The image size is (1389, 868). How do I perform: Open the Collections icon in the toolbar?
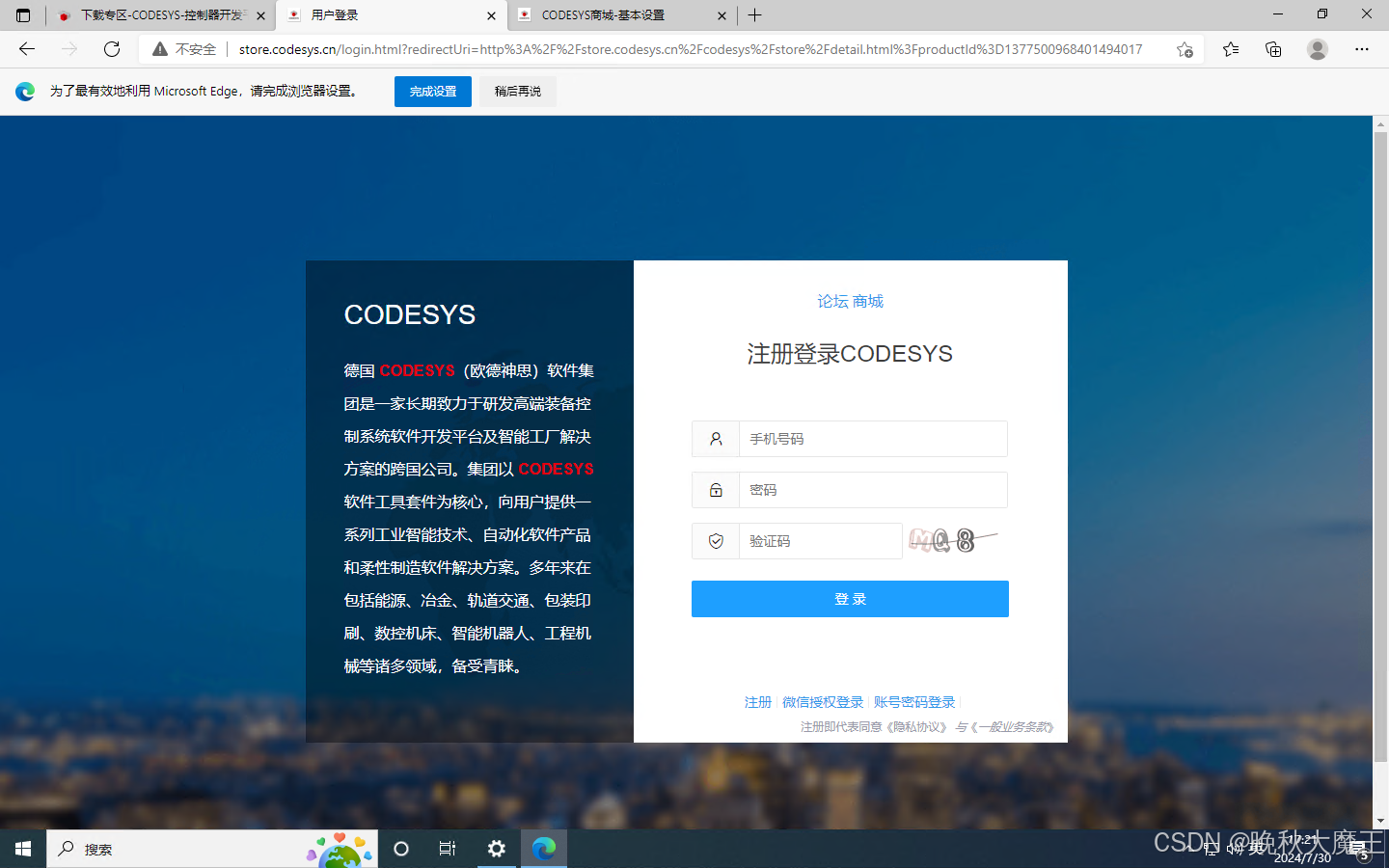click(1273, 49)
